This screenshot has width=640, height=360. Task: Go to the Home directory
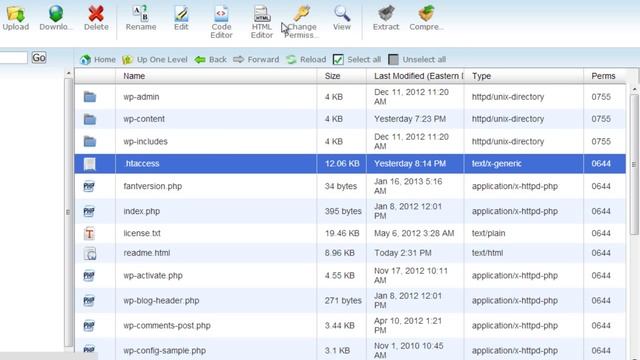point(98,60)
